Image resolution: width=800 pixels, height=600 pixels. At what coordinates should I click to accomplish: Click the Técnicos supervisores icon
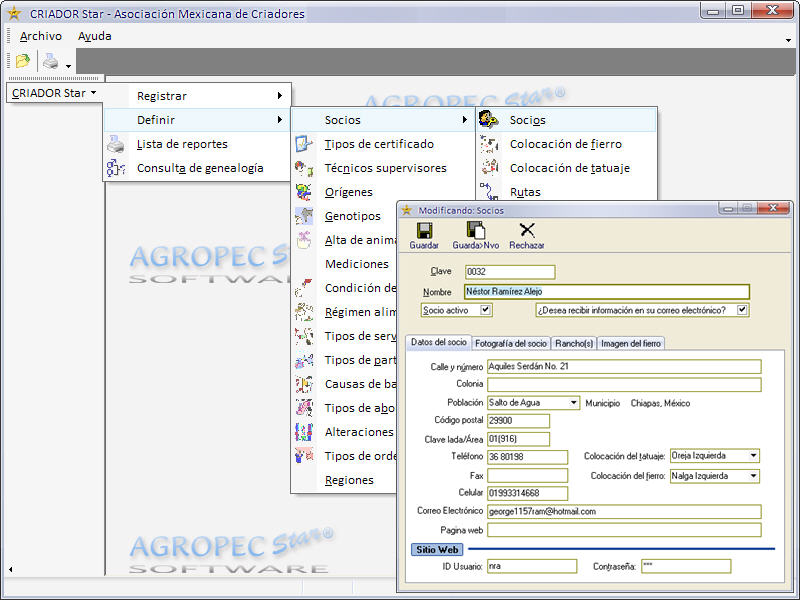click(x=304, y=168)
